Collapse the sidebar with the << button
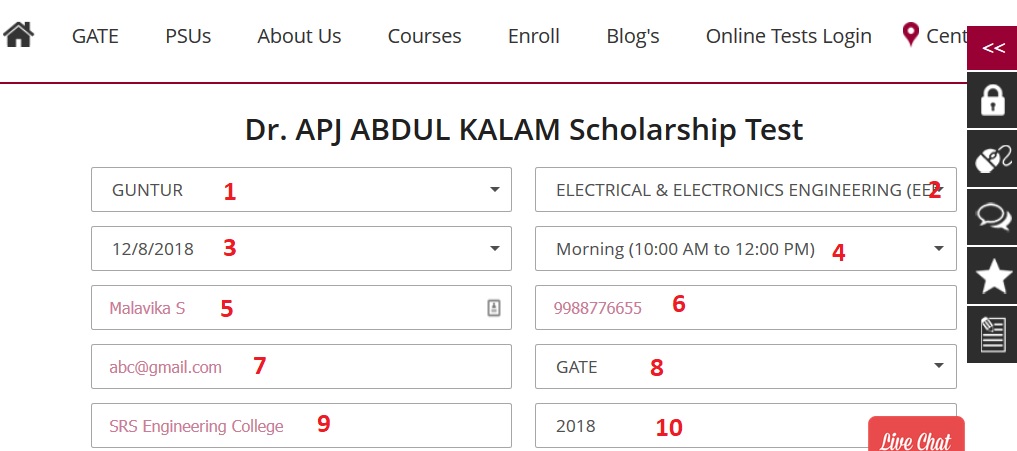Image resolution: width=1017 pixels, height=451 pixels. [x=992, y=48]
